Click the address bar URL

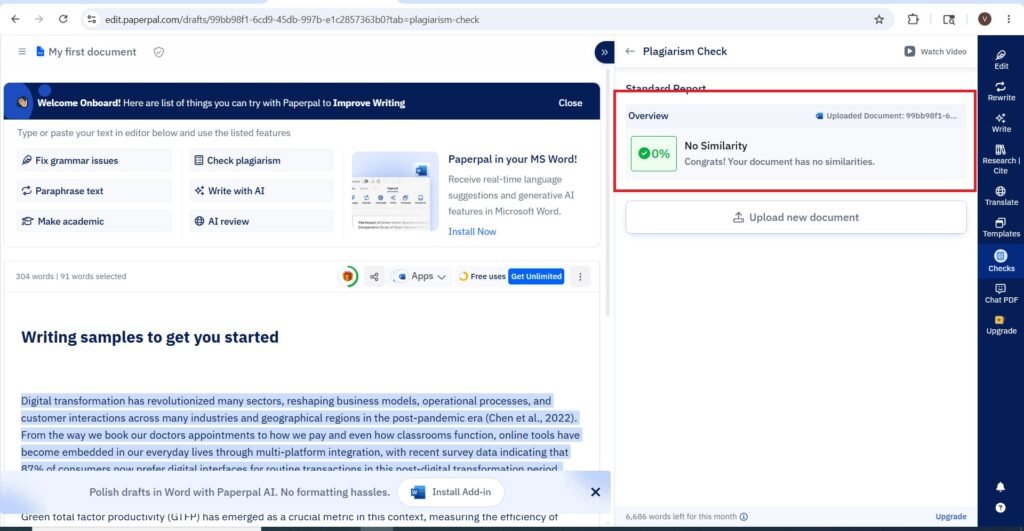[x=292, y=20]
